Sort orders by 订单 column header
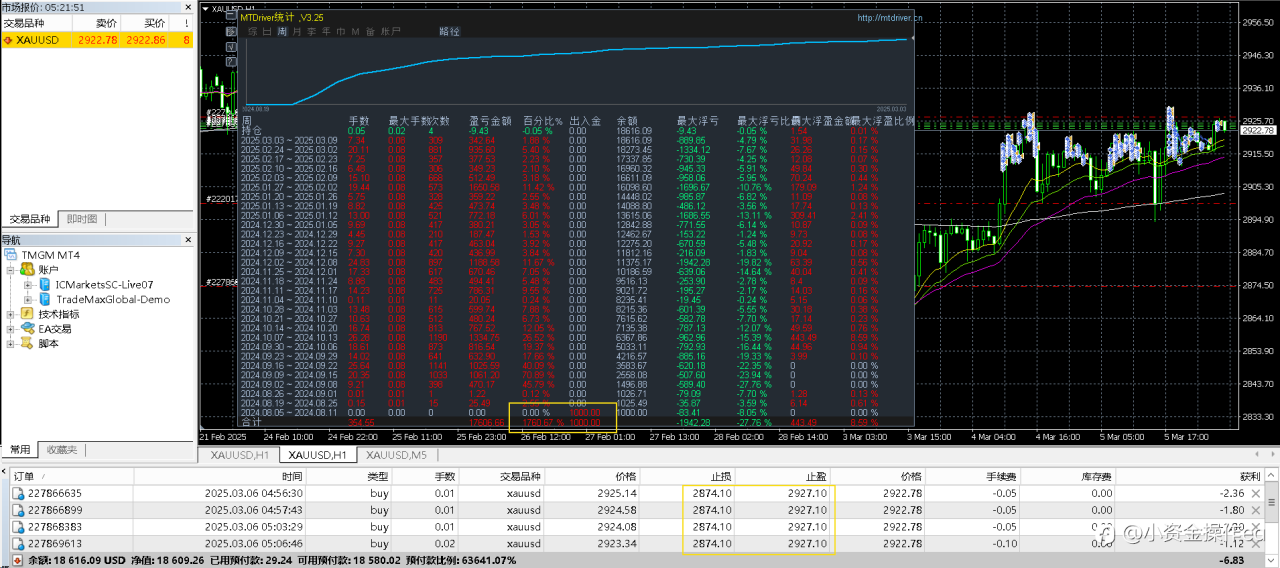The width and height of the screenshot is (1280, 568). (x=24, y=477)
